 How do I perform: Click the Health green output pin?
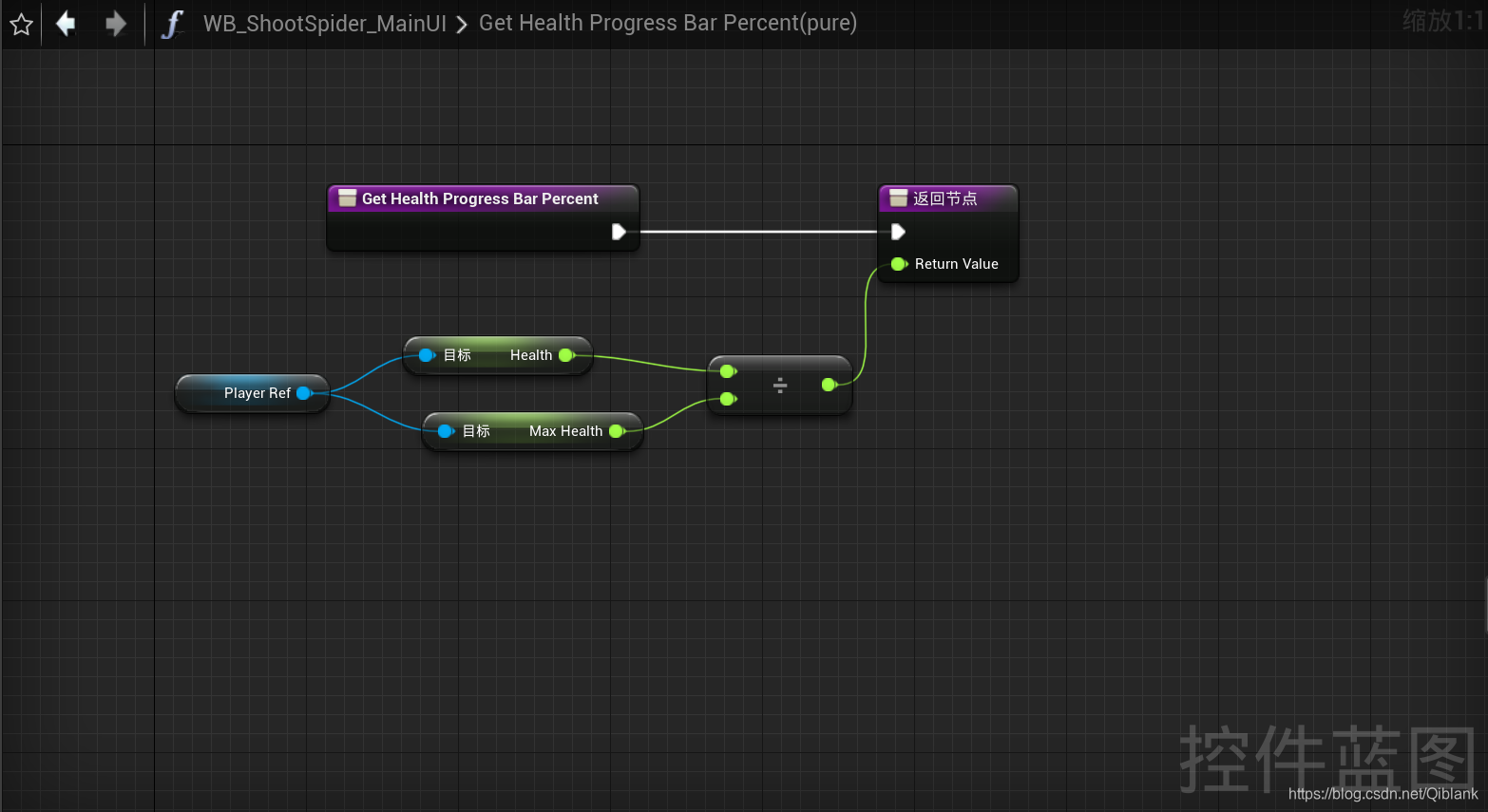566,355
